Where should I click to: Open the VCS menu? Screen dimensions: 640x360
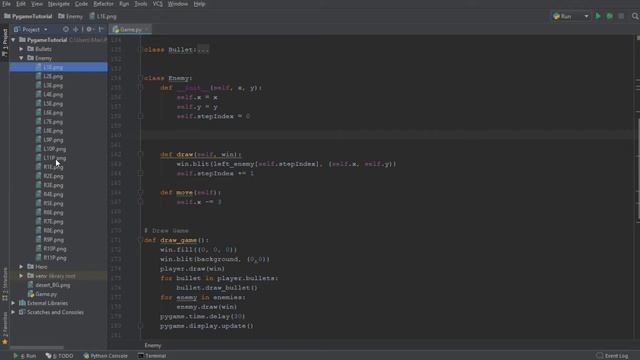[158, 4]
